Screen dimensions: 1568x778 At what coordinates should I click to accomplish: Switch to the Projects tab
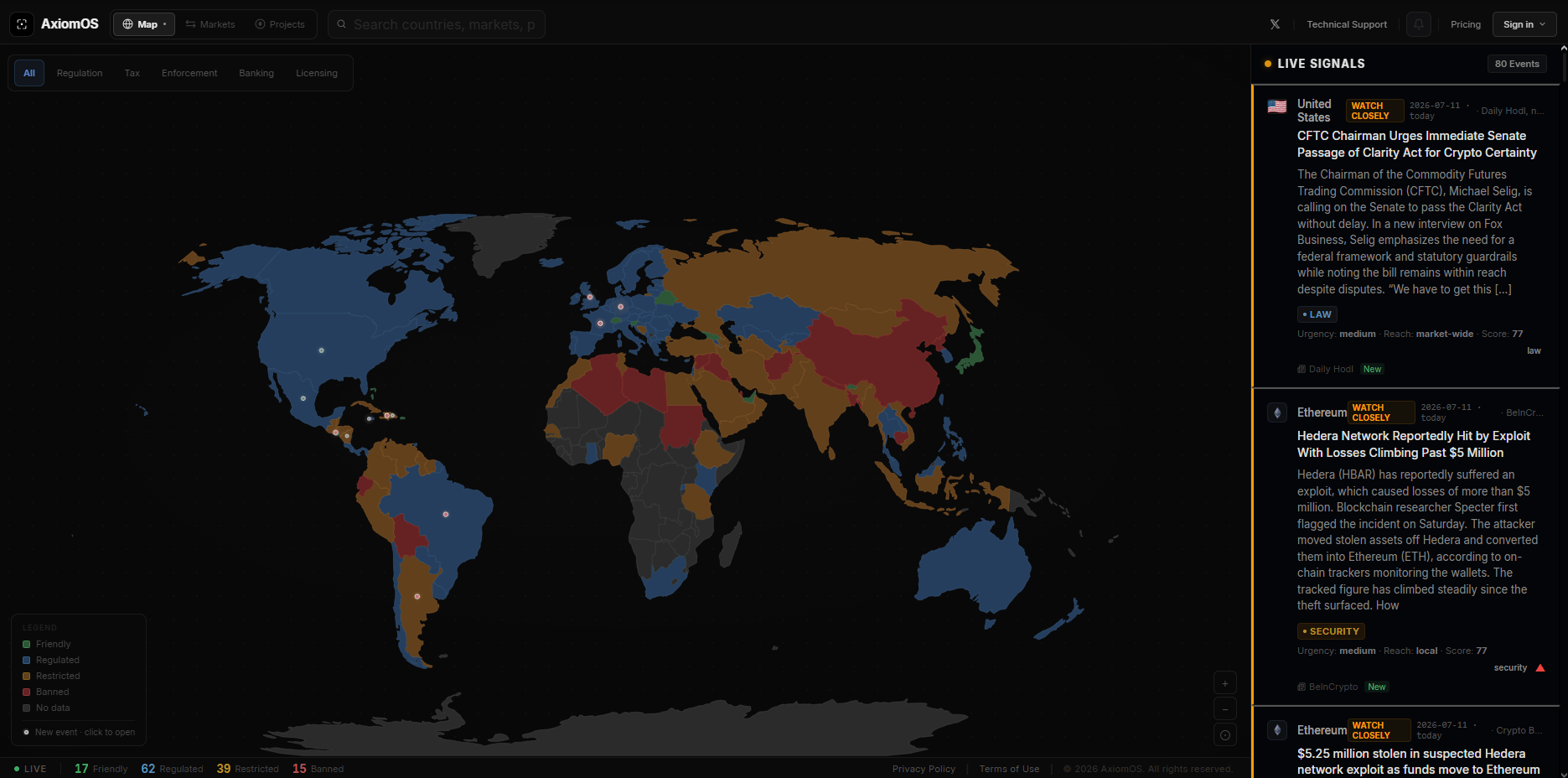[x=280, y=24]
